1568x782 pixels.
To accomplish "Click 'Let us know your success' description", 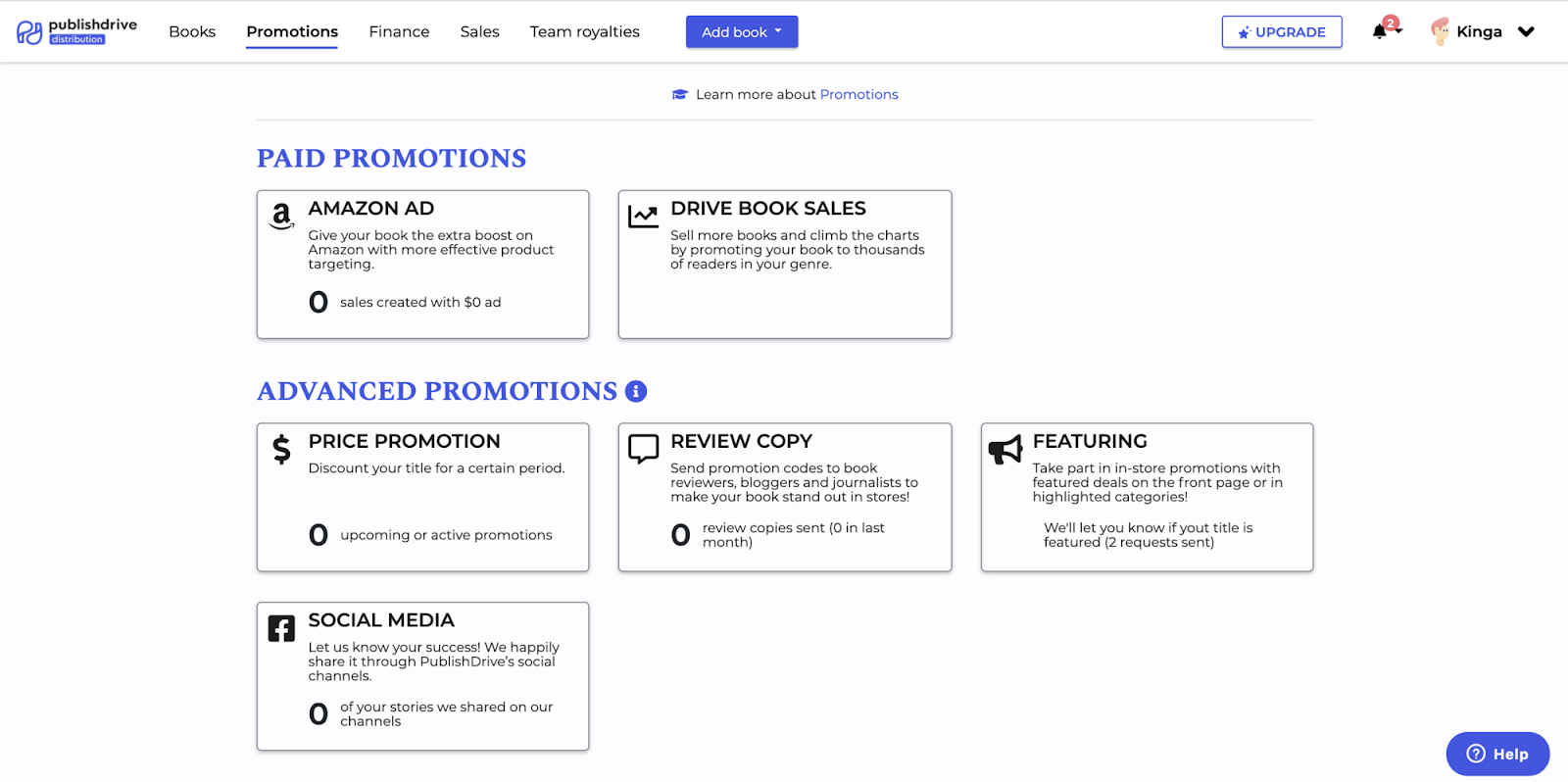I will click(434, 661).
